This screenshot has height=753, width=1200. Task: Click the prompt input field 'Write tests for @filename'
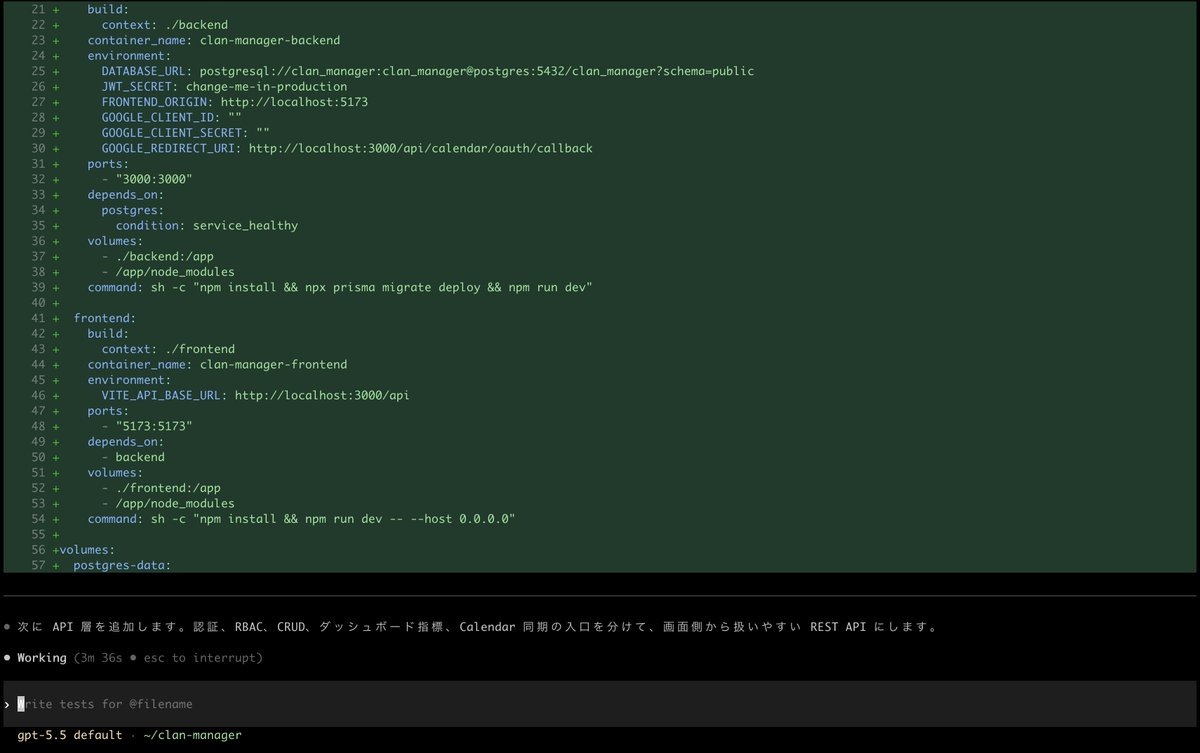pyautogui.click(x=600, y=704)
